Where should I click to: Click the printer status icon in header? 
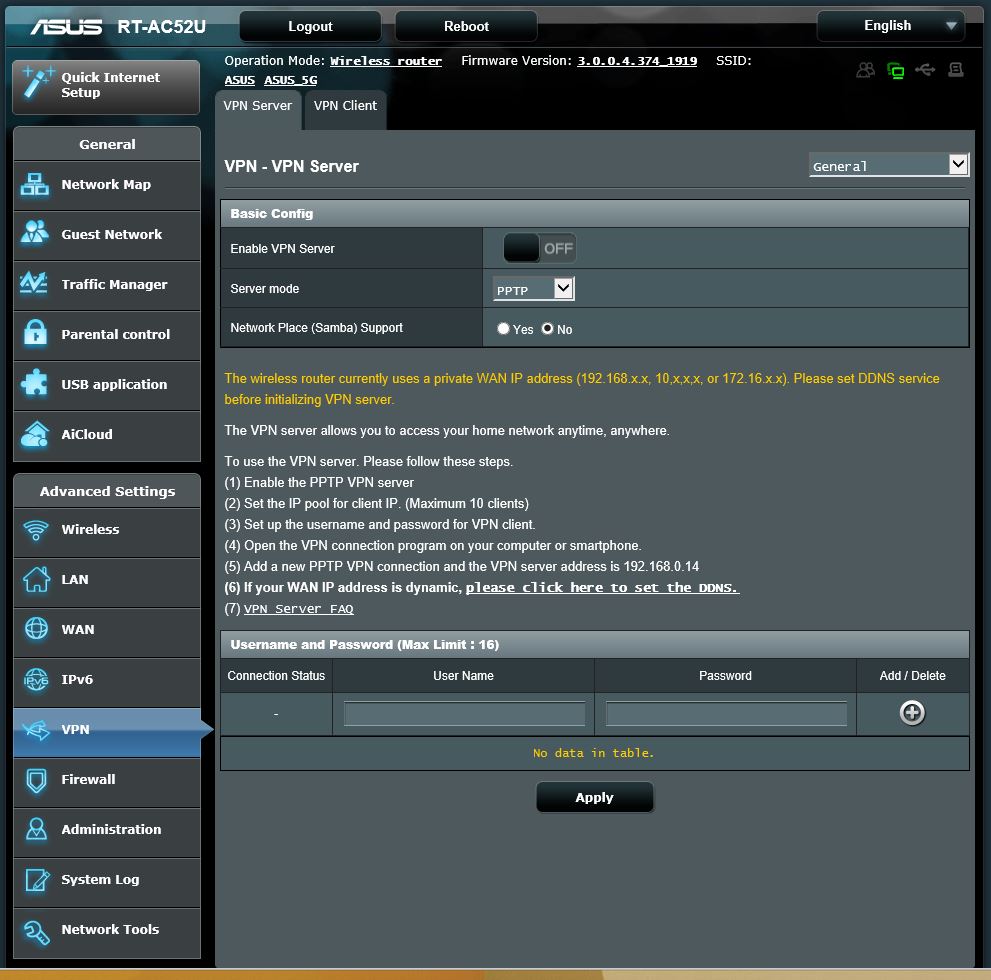pyautogui.click(x=956, y=70)
